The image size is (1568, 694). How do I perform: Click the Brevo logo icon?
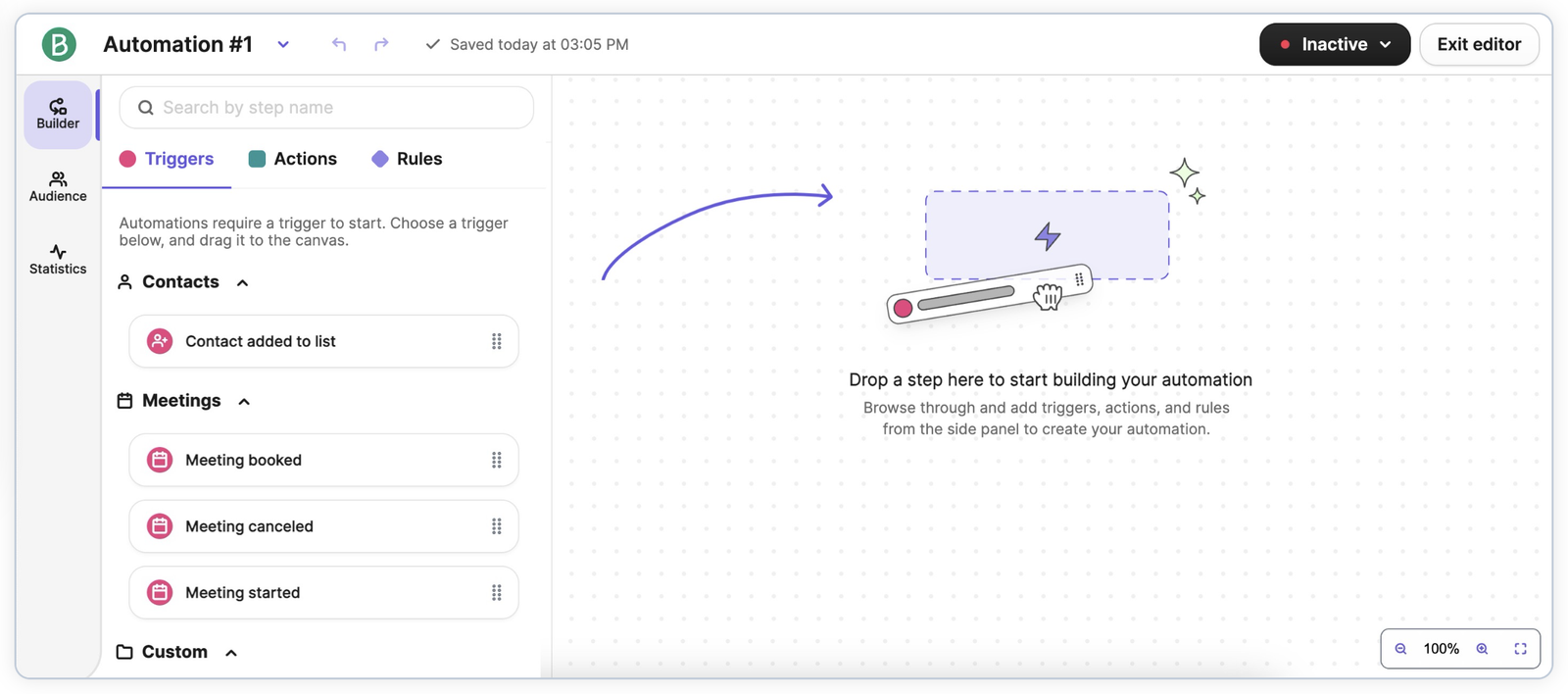[59, 44]
